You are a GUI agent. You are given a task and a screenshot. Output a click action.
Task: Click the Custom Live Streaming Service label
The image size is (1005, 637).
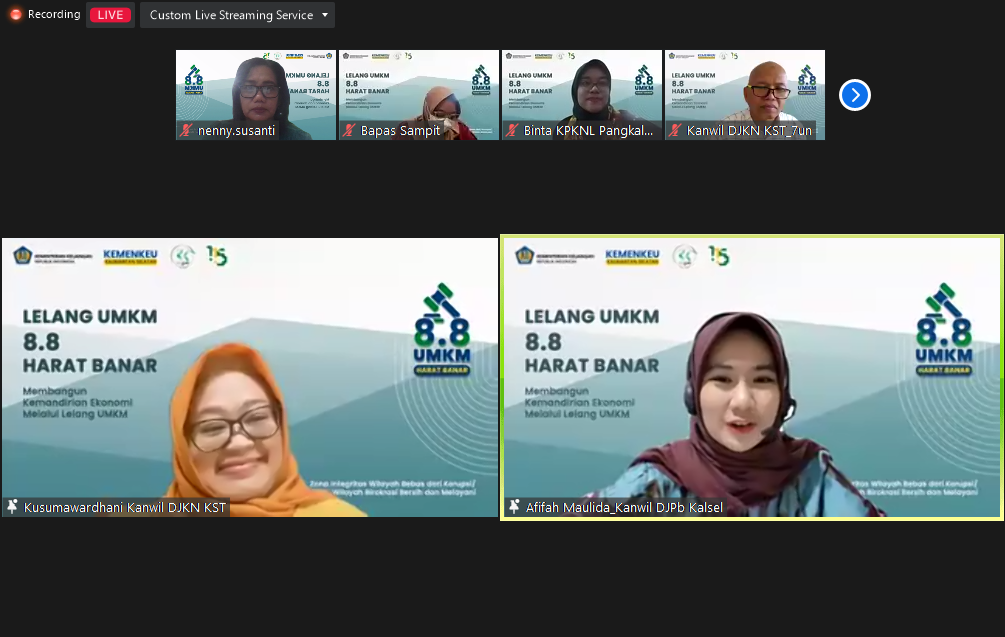tap(230, 15)
